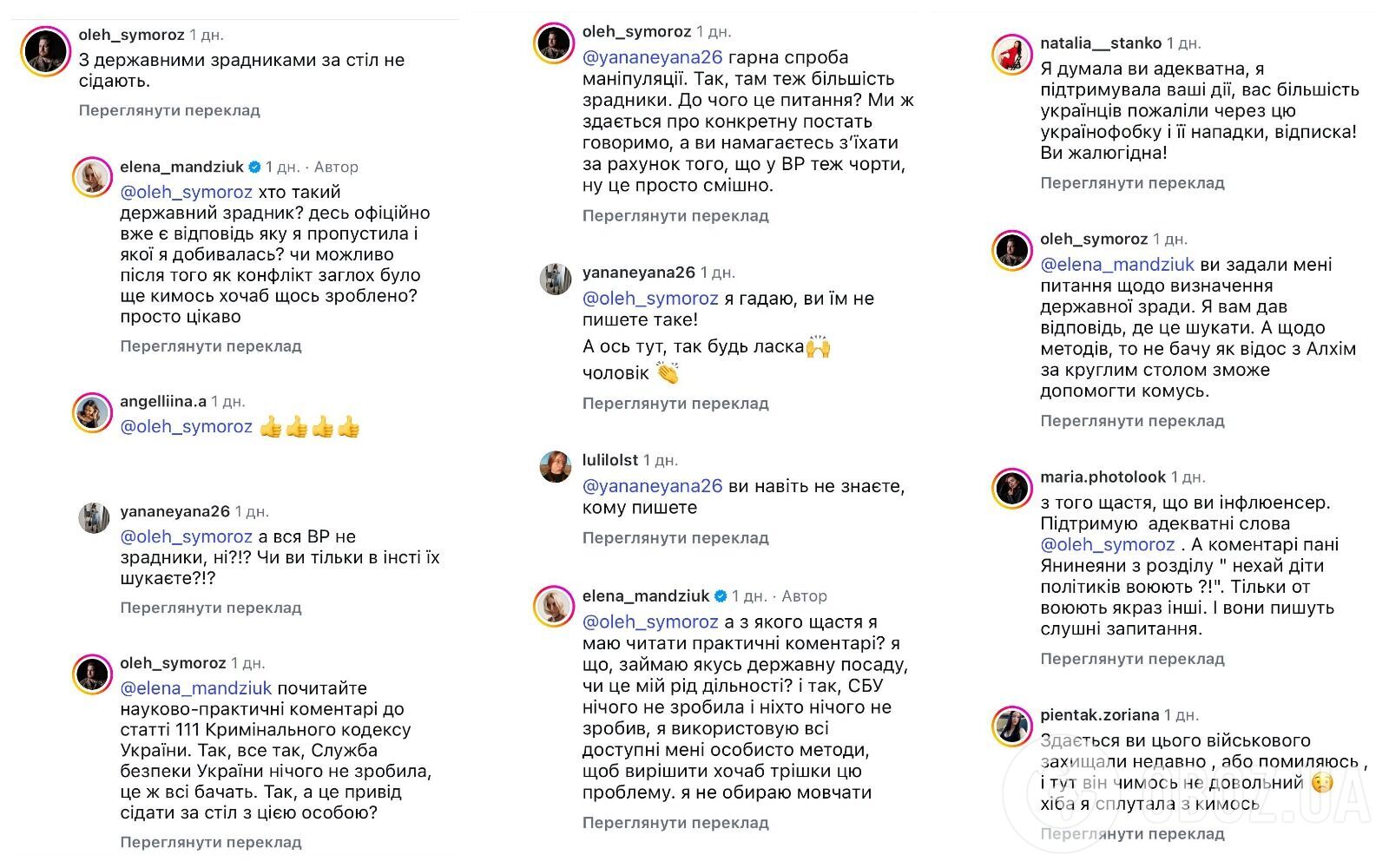View translation under 'я не обираю мовчати' comment
The image size is (1389, 868).
click(x=675, y=823)
